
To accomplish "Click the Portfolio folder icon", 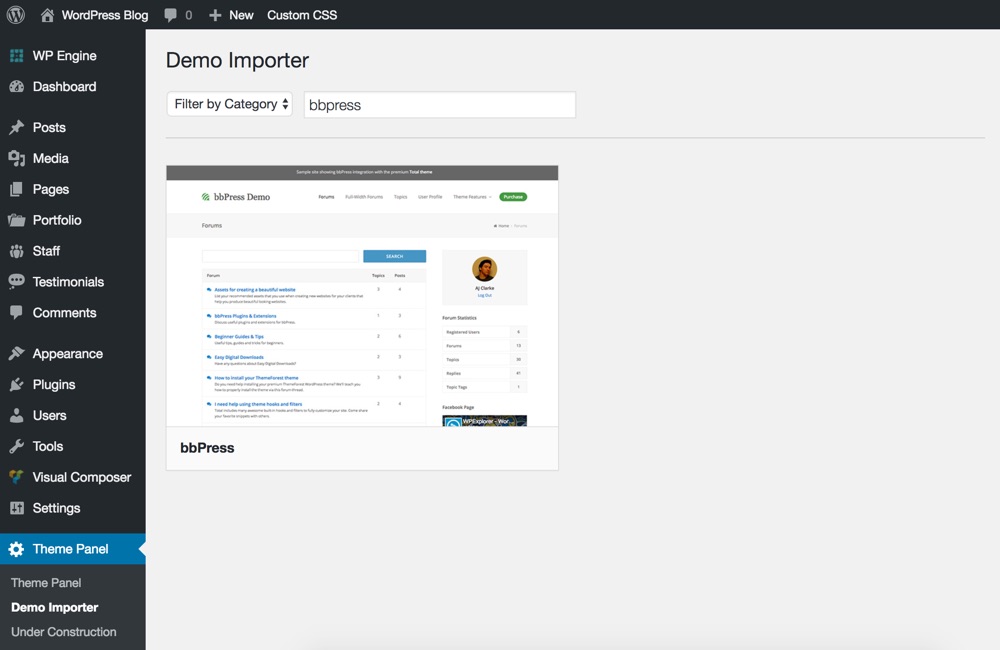I will point(17,220).
